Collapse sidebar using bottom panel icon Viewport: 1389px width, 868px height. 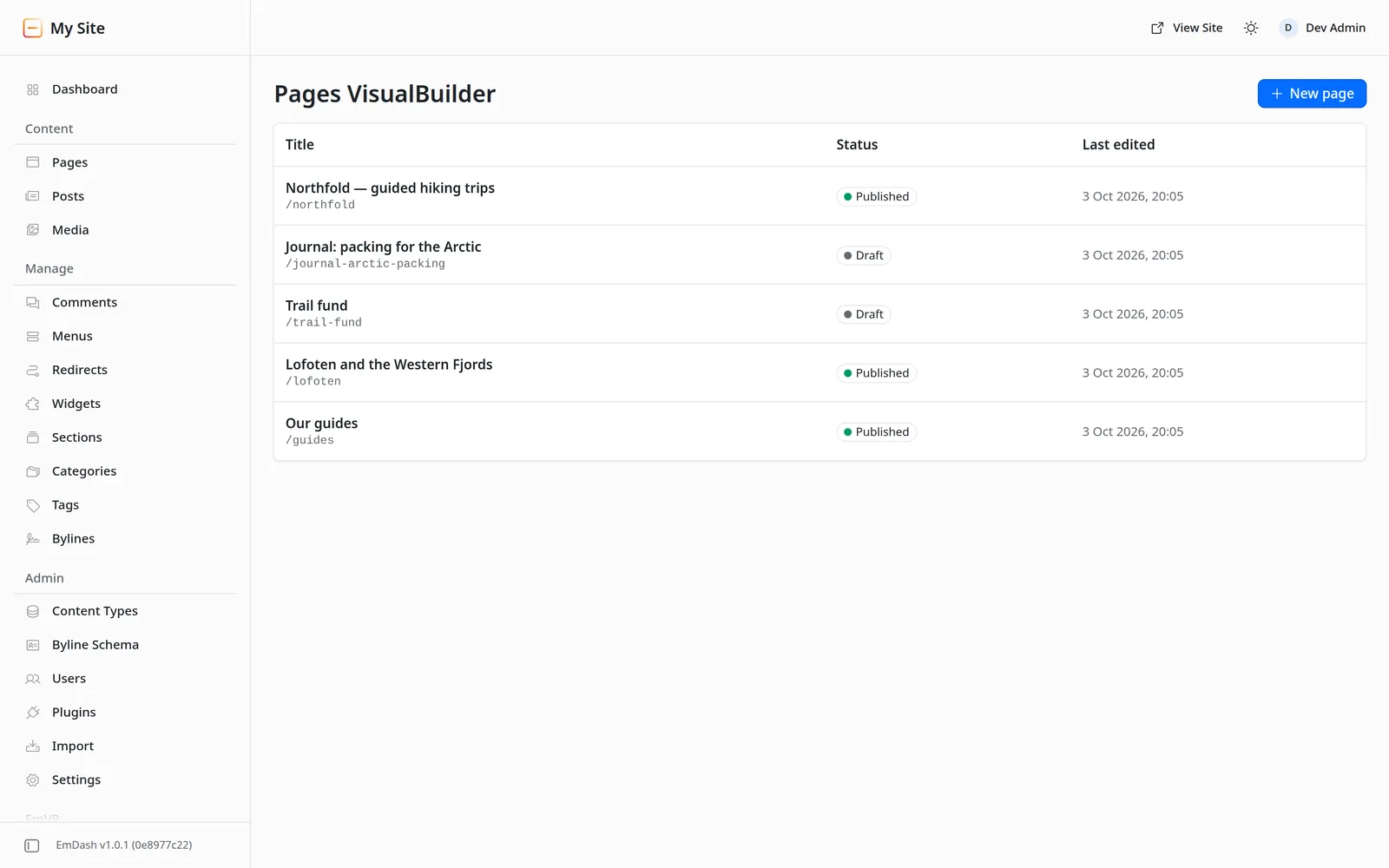click(x=32, y=845)
